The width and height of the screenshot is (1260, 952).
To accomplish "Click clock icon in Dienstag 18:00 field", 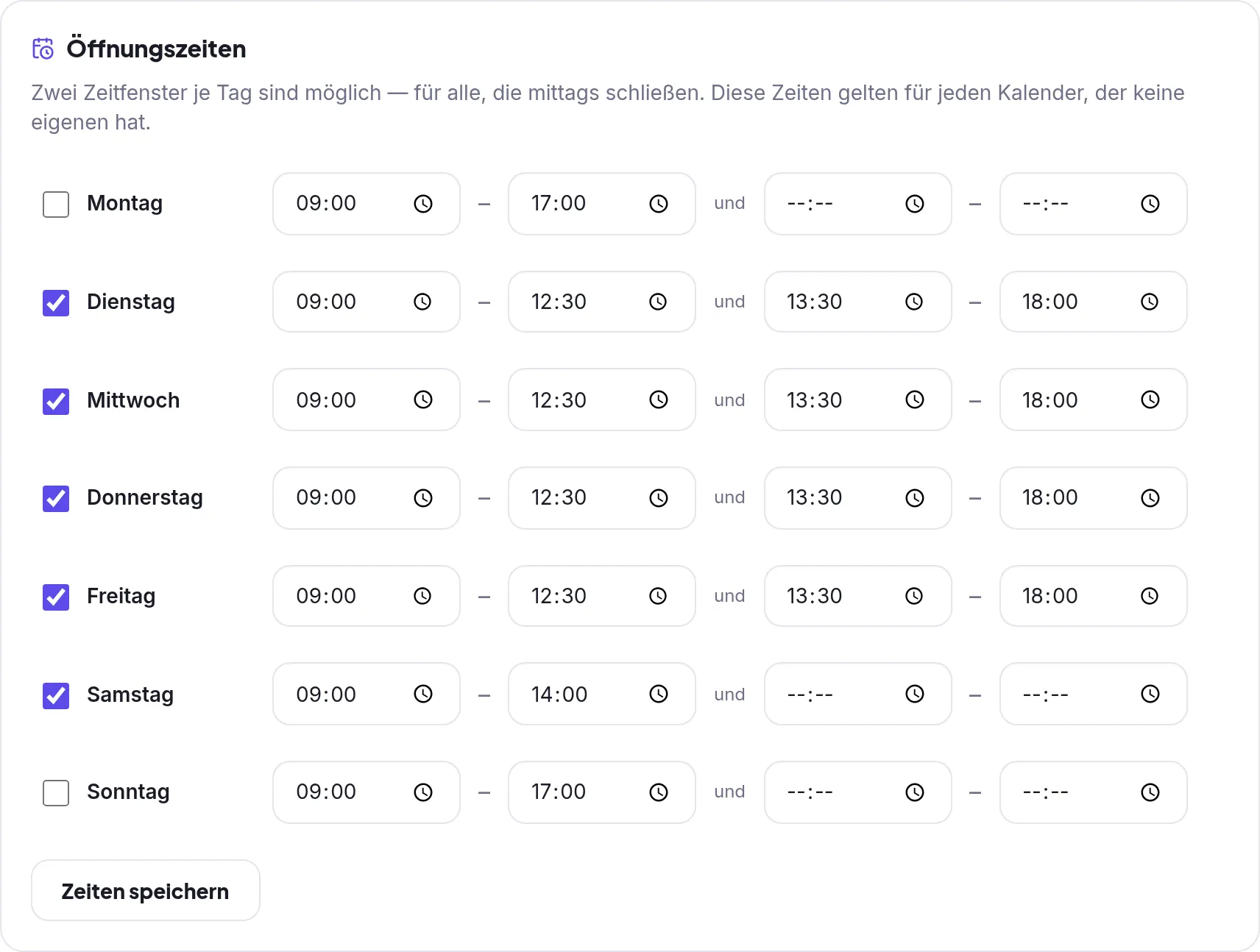I will click(x=1150, y=302).
